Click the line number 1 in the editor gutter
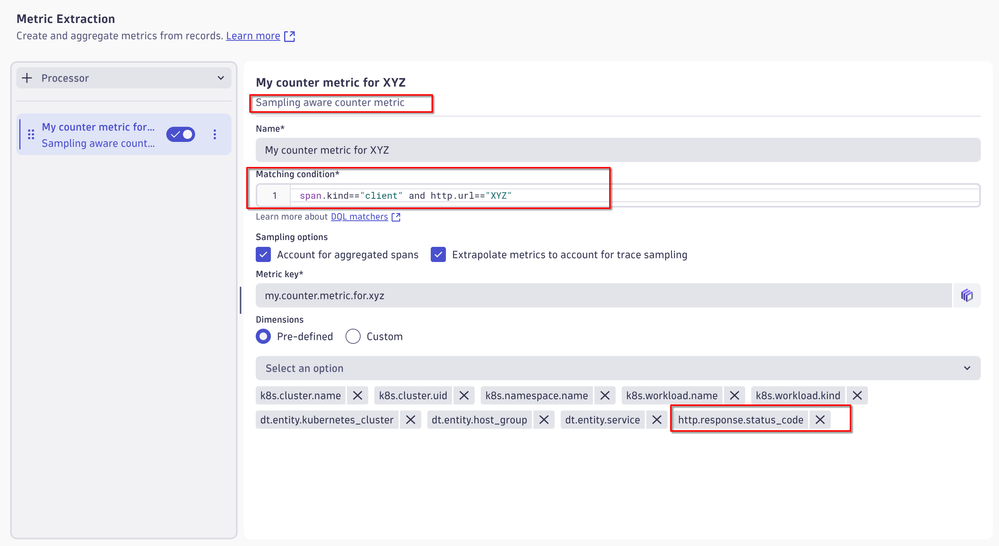The height and width of the screenshot is (546, 999). tap(275, 196)
